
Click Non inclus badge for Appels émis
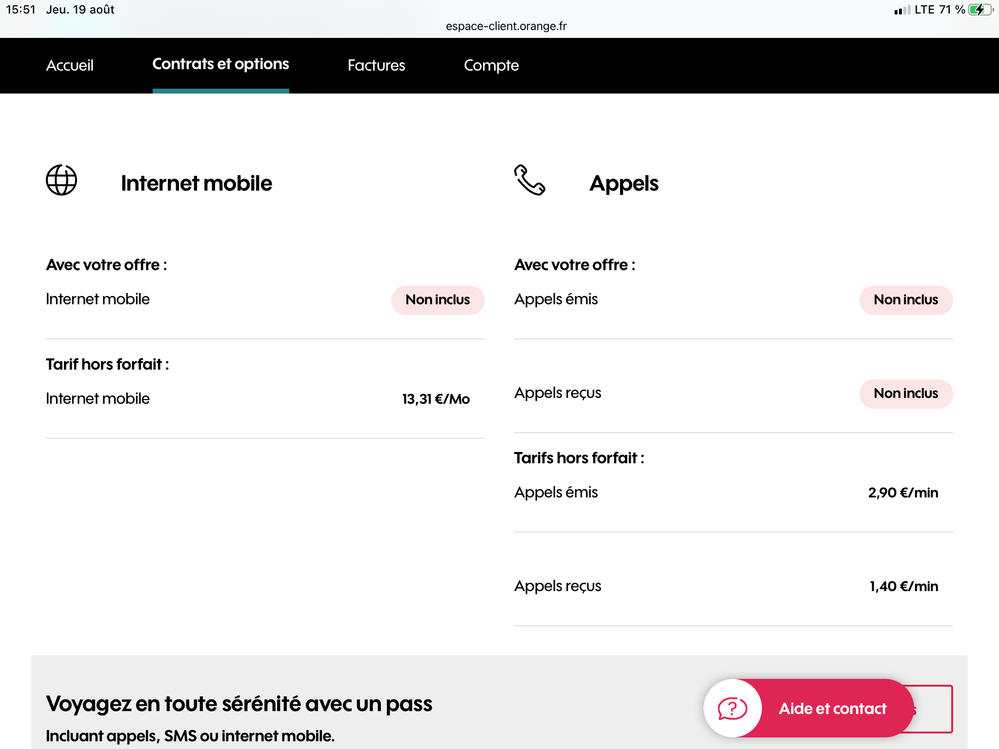pos(905,300)
